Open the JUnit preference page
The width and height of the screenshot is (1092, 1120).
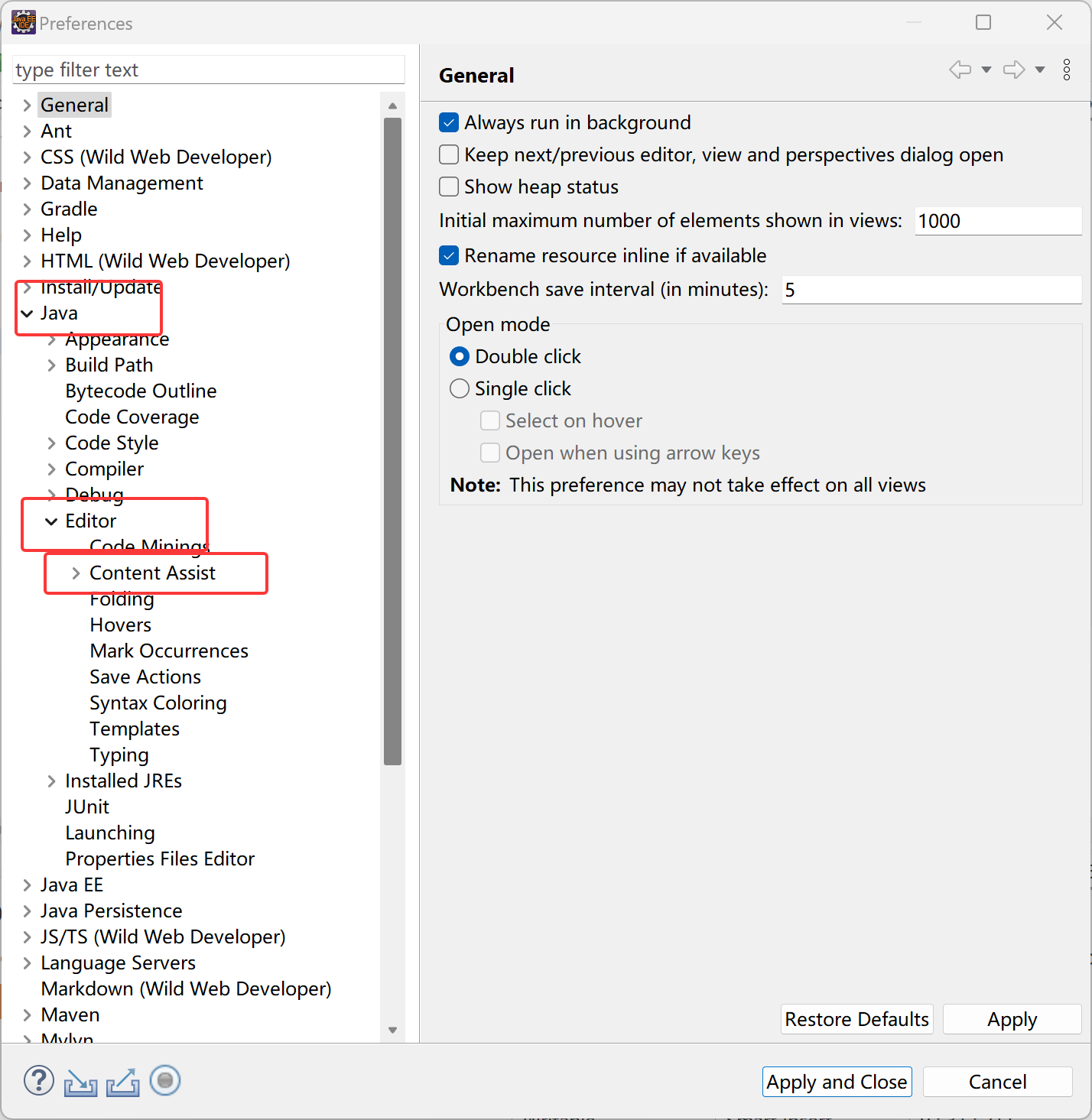(87, 807)
